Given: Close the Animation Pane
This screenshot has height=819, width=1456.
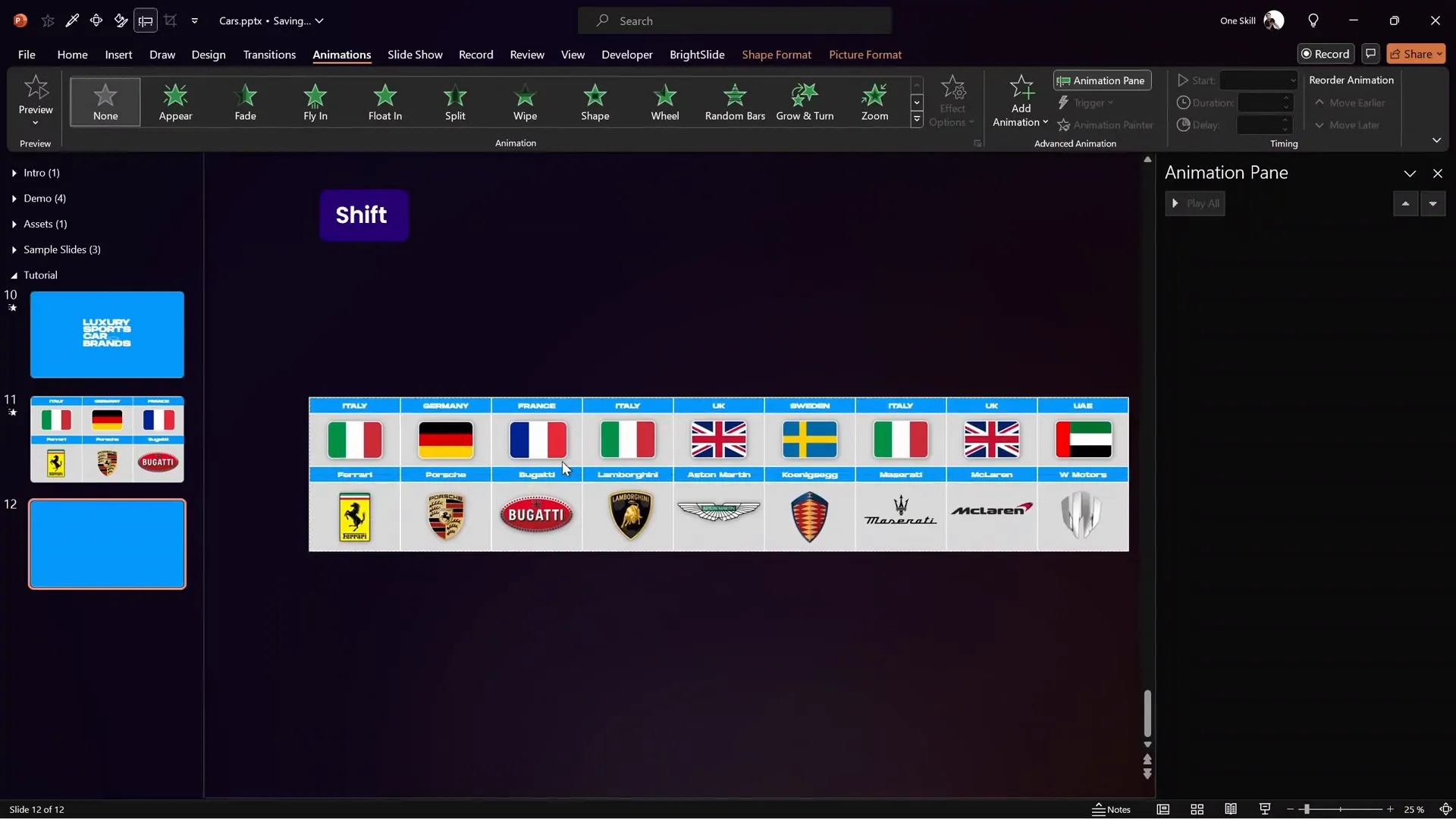Looking at the screenshot, I should (x=1438, y=174).
